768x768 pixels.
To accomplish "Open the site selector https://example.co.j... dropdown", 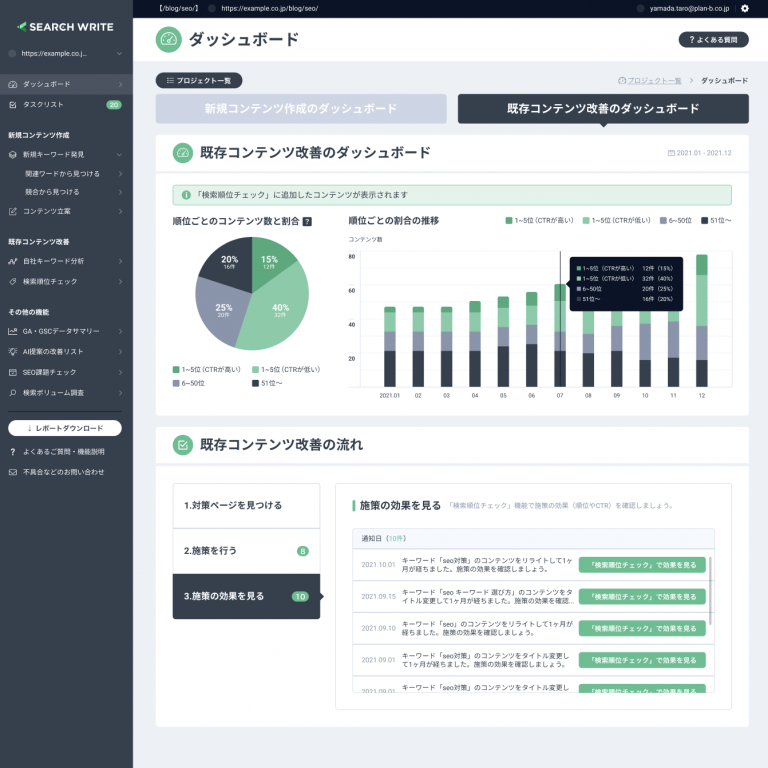I will pyautogui.click(x=66, y=53).
